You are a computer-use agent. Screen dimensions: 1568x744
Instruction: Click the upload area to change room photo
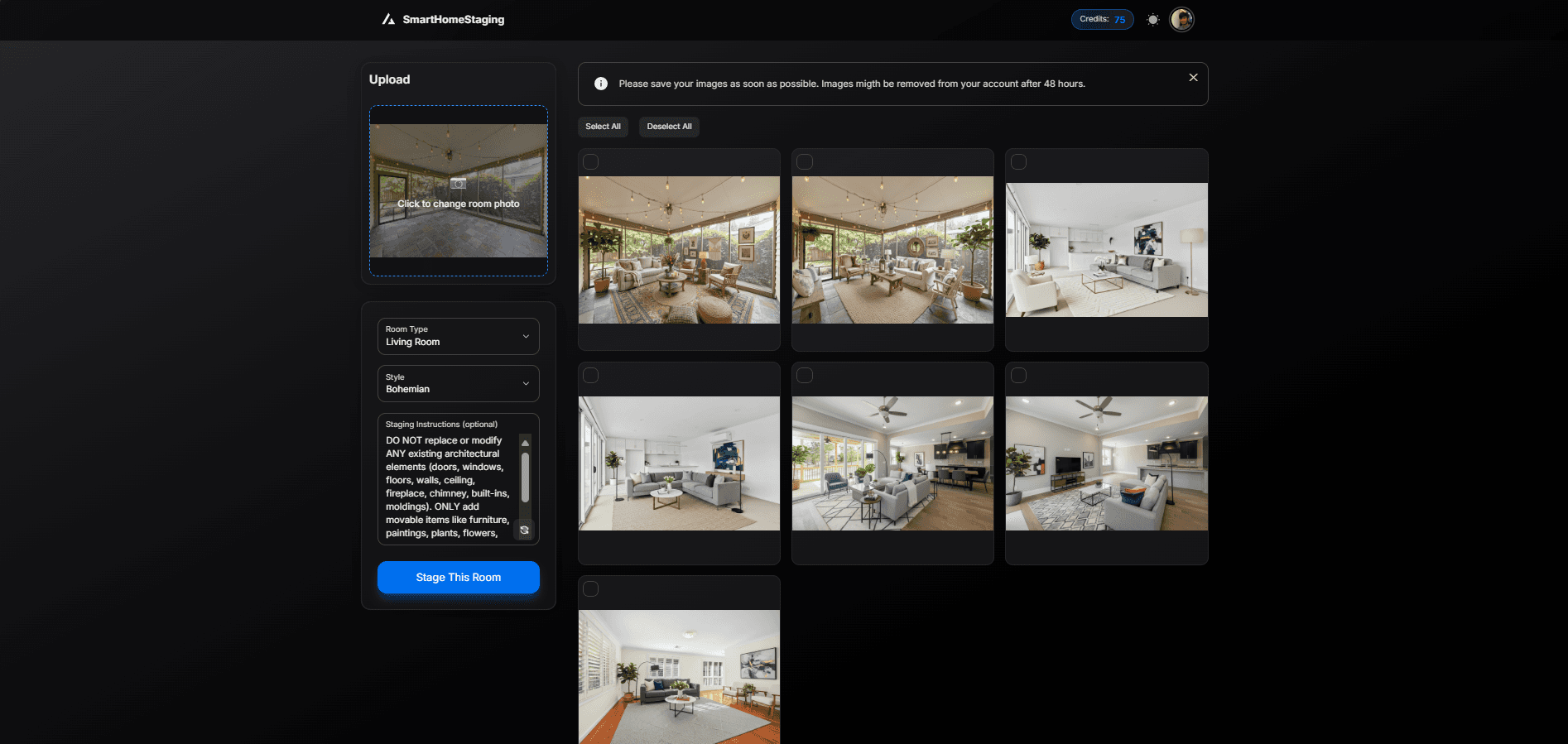[459, 190]
